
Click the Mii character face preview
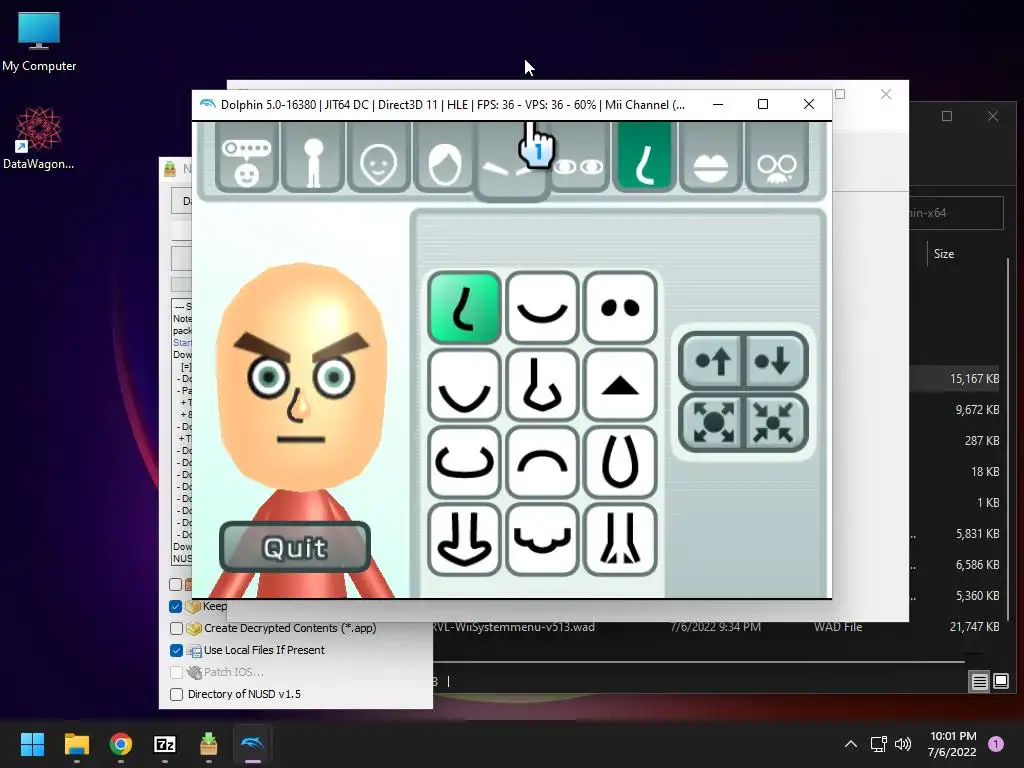pyautogui.click(x=301, y=376)
